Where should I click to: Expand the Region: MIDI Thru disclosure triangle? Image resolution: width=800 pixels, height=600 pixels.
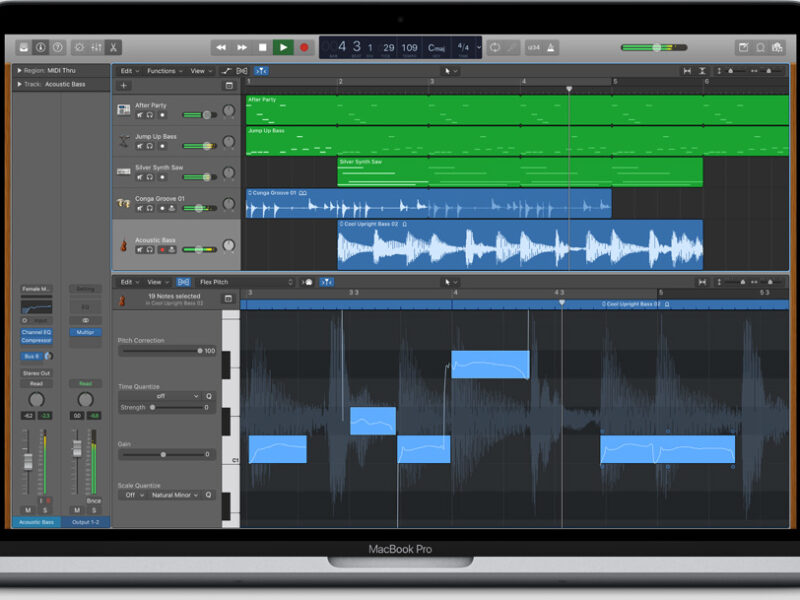(x=19, y=71)
